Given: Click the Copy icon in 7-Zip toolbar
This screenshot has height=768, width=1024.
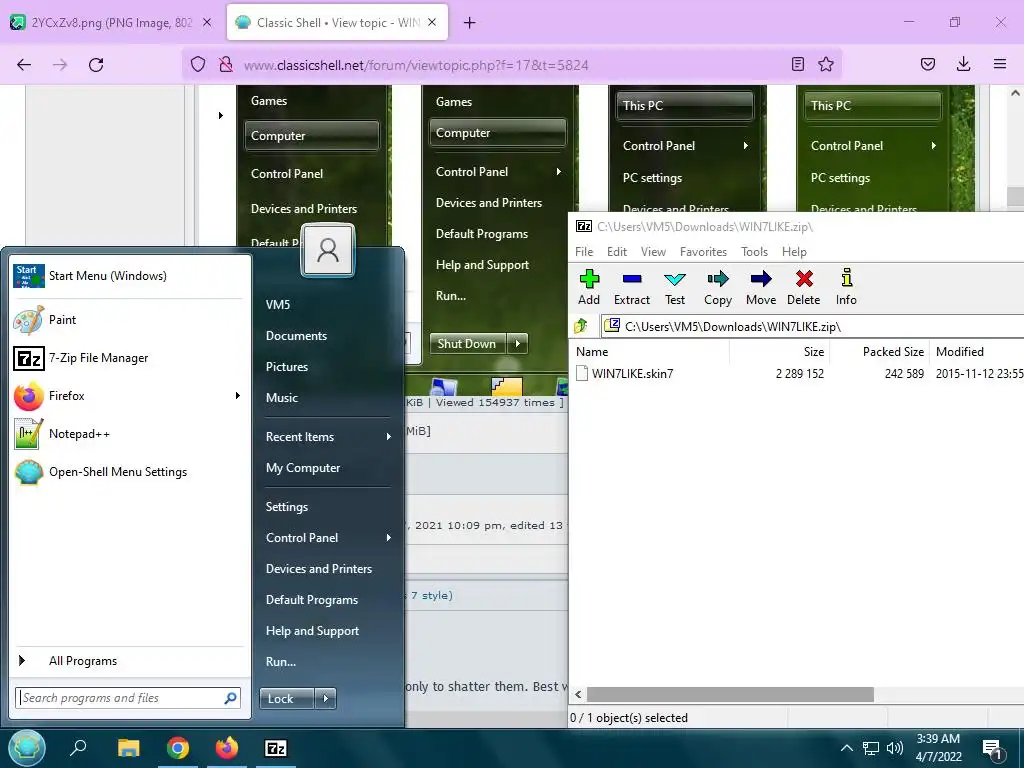Looking at the screenshot, I should (x=718, y=280).
